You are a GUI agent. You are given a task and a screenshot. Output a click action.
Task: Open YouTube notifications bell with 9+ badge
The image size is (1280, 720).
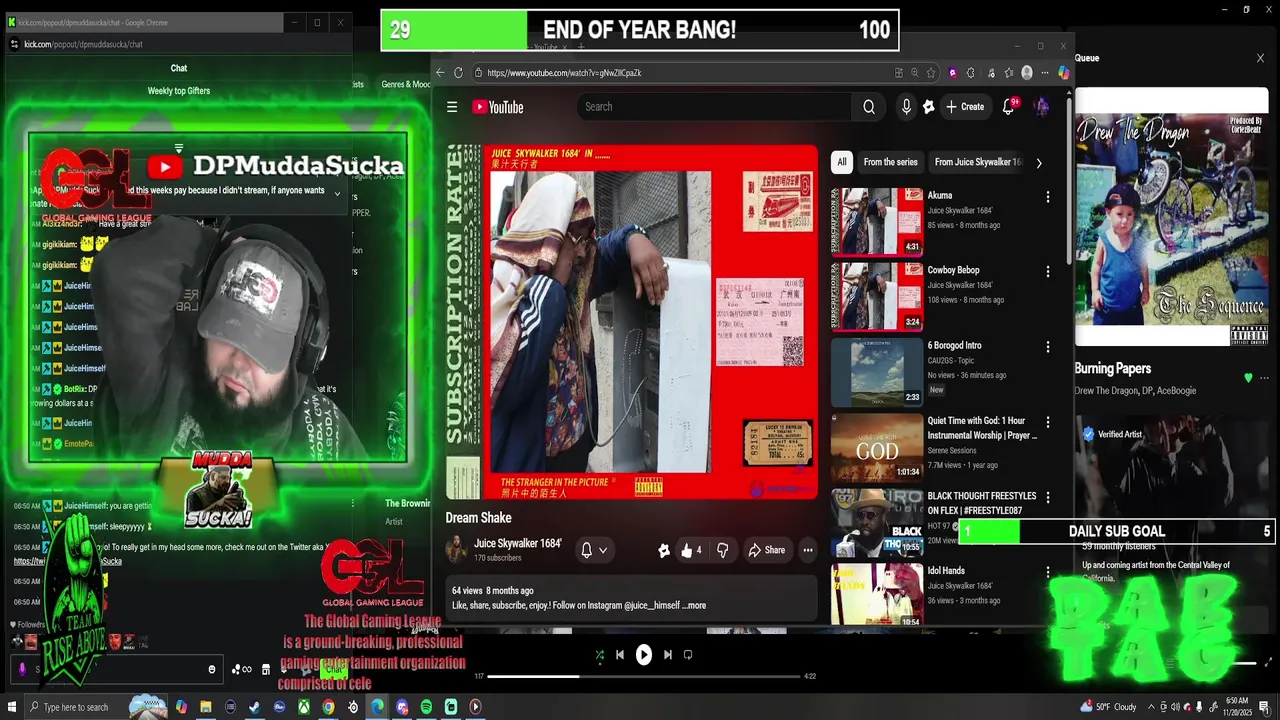tap(1009, 107)
